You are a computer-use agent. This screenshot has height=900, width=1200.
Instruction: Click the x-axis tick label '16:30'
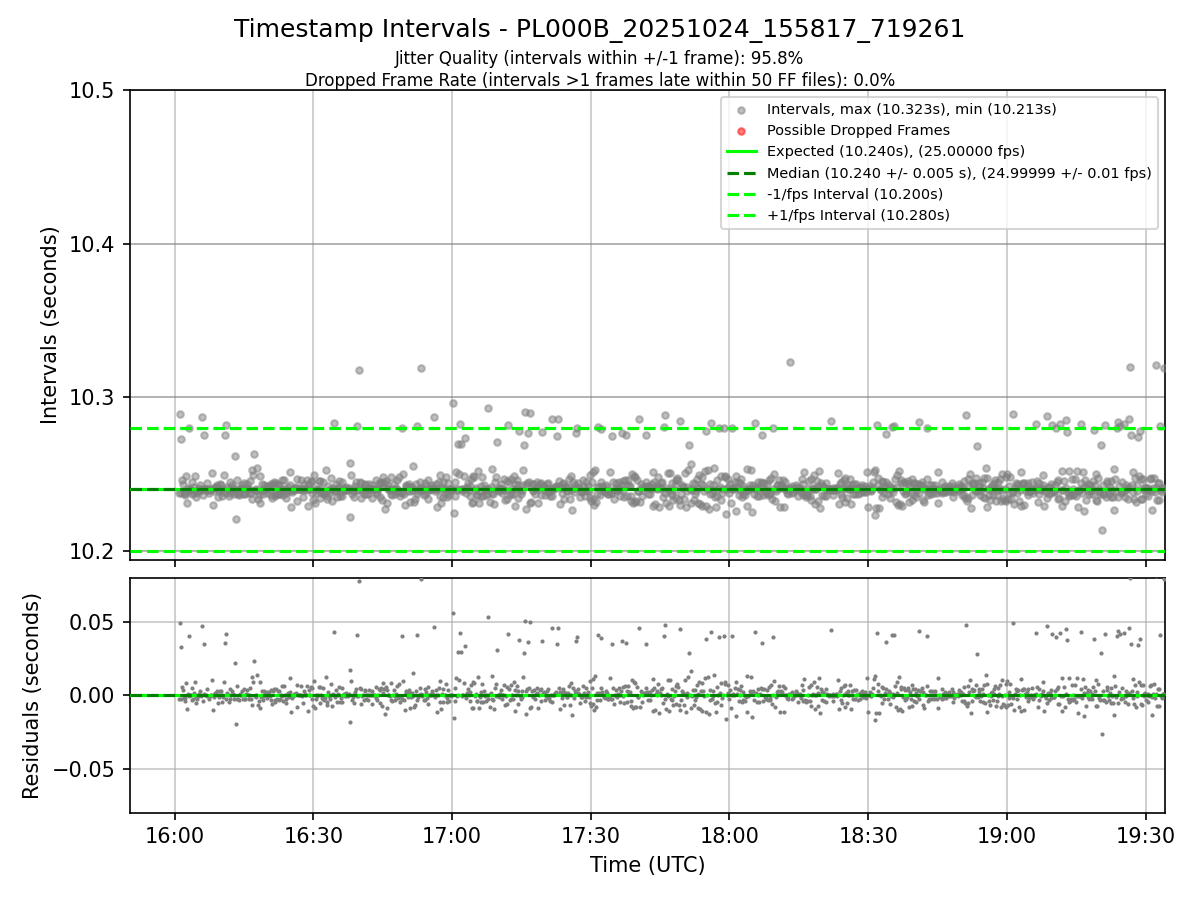click(313, 836)
